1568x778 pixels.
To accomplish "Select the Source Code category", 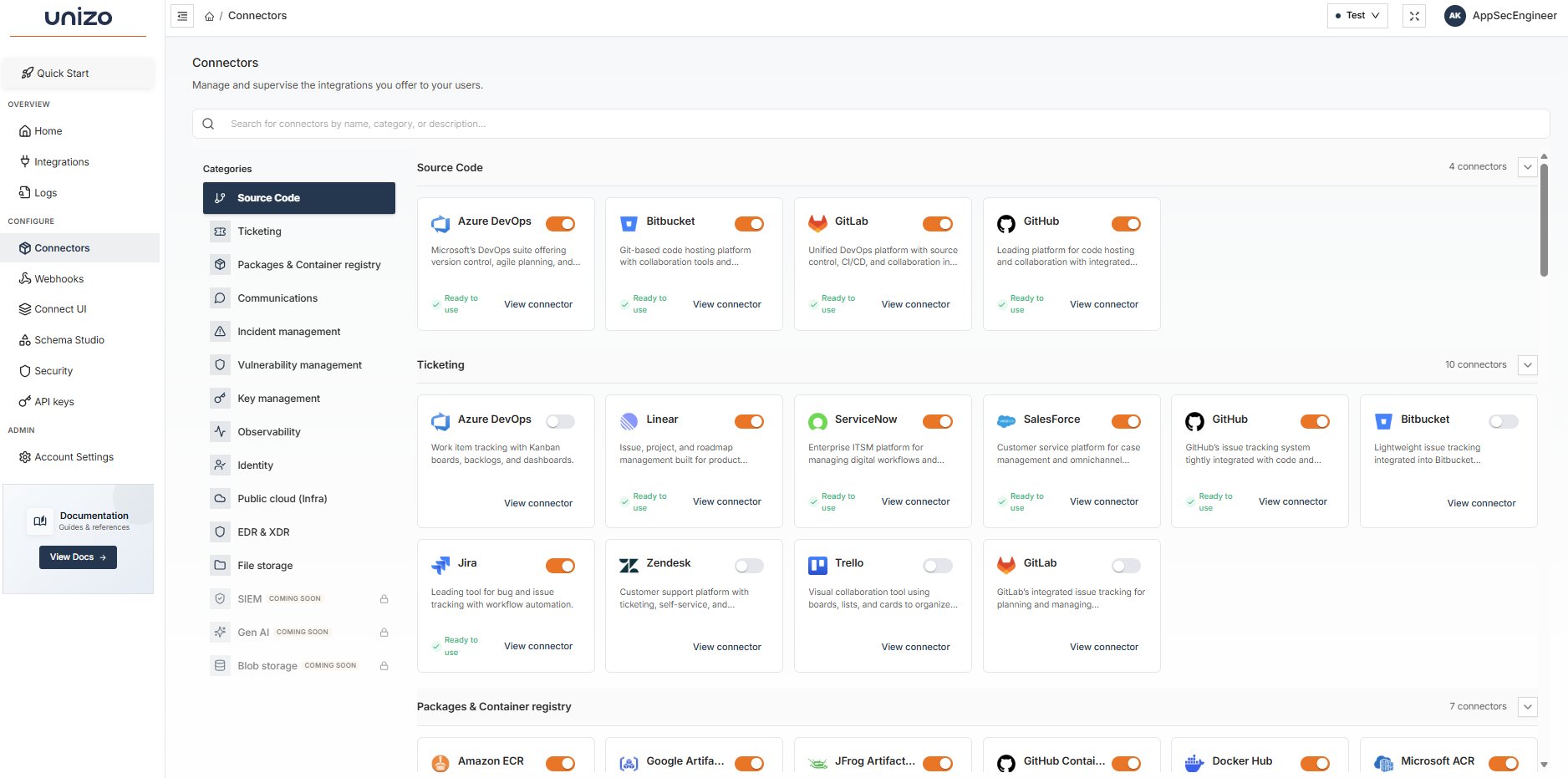I will pos(299,198).
